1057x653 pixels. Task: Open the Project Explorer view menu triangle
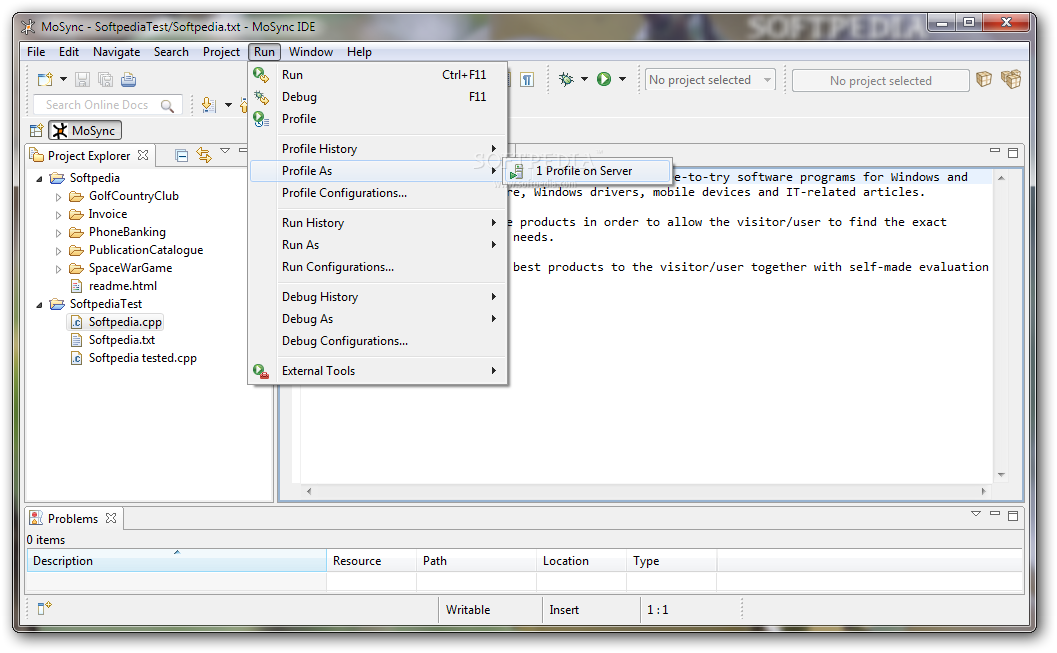pos(225,151)
